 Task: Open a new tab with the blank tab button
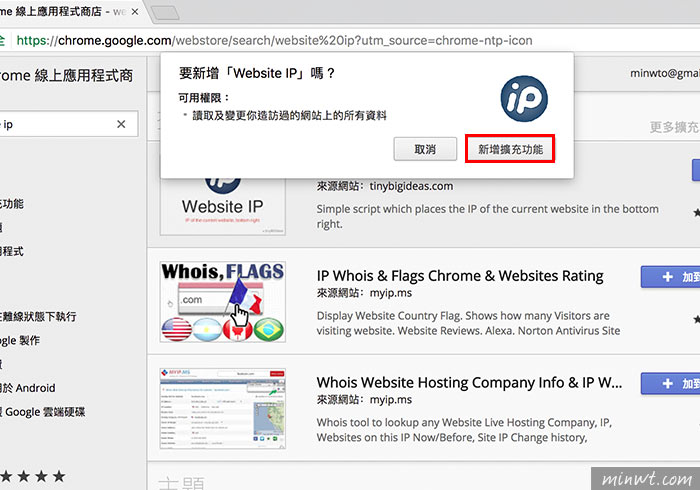tap(165, 13)
